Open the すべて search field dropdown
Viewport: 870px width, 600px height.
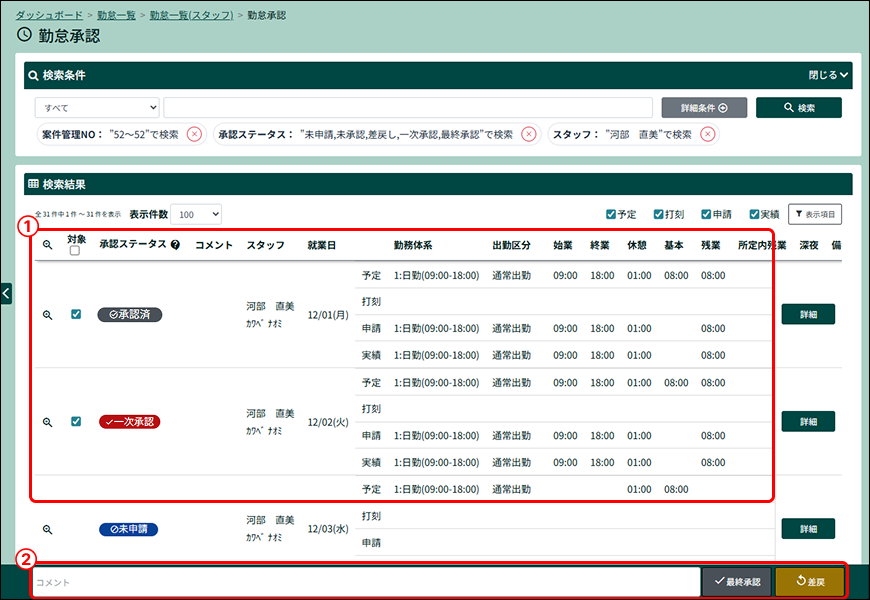pos(97,108)
